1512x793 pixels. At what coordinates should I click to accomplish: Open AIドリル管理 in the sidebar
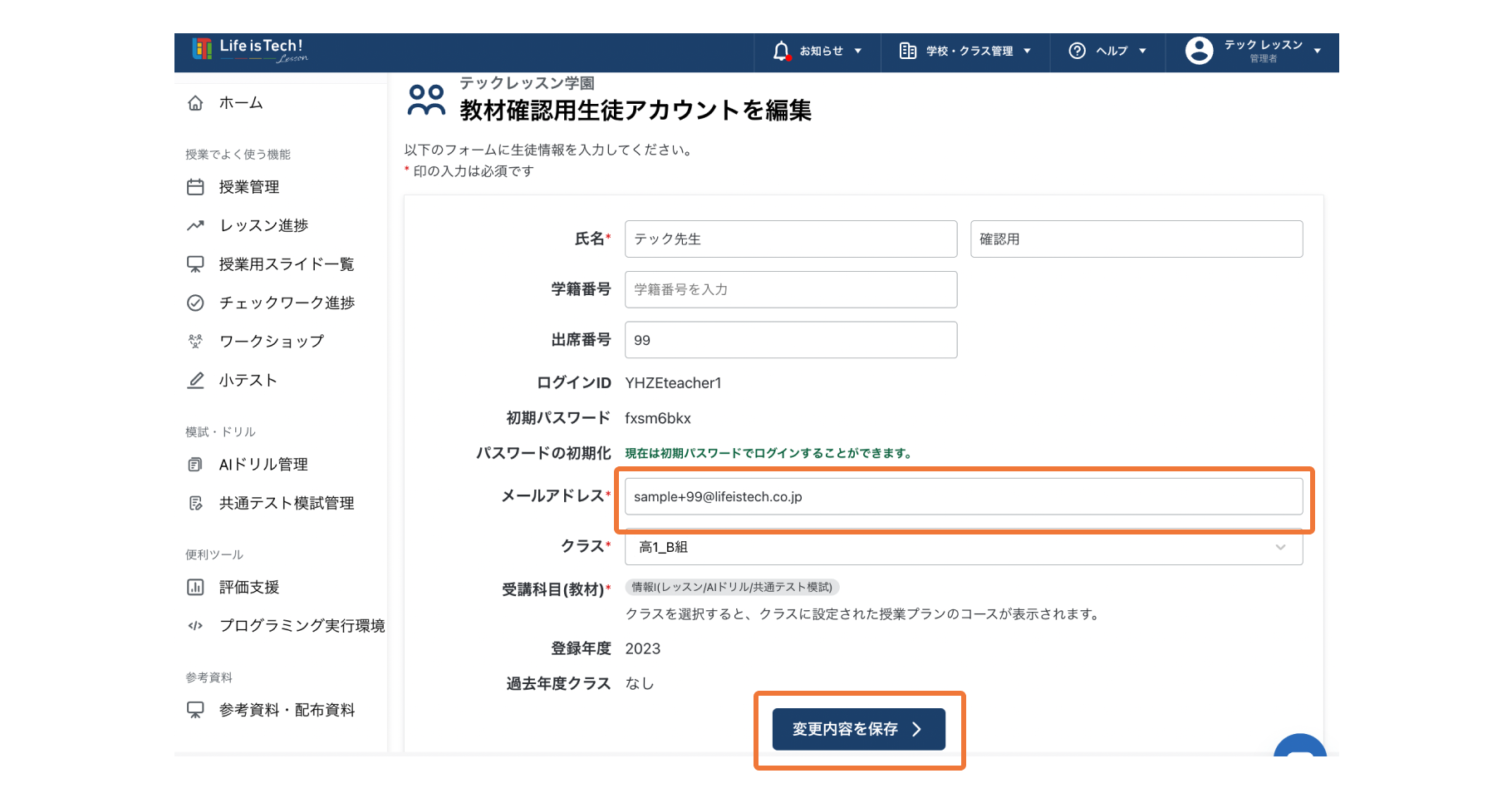pyautogui.click(x=263, y=465)
